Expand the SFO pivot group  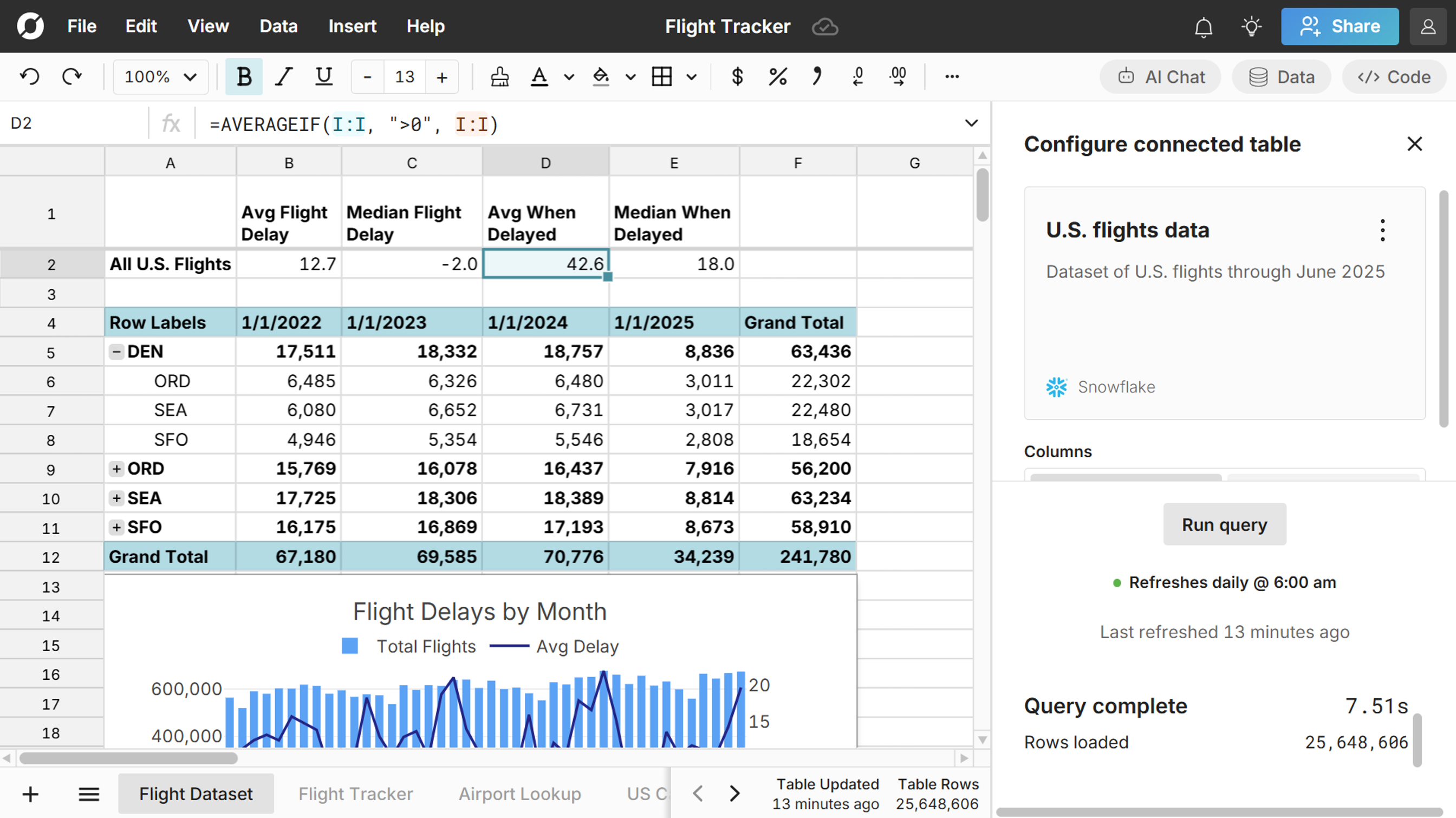(116, 528)
